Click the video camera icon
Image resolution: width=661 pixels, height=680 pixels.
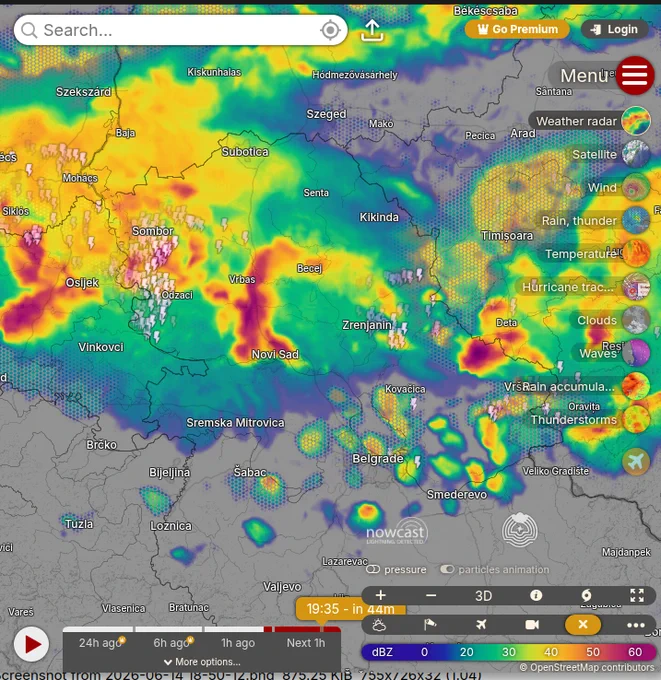pos(532,625)
